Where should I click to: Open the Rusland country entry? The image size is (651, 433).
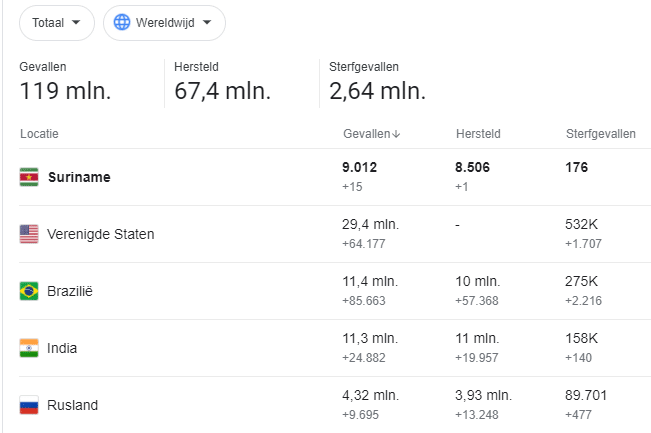pos(335,405)
